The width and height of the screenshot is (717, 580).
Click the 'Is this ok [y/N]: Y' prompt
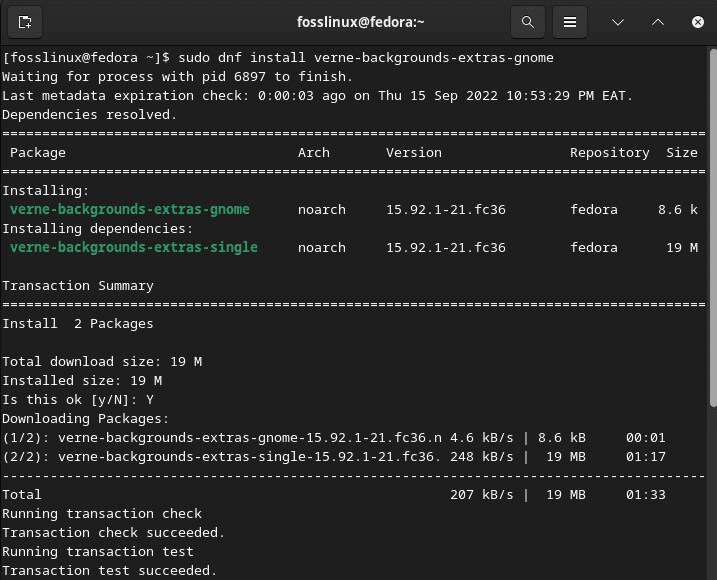(x=78, y=400)
